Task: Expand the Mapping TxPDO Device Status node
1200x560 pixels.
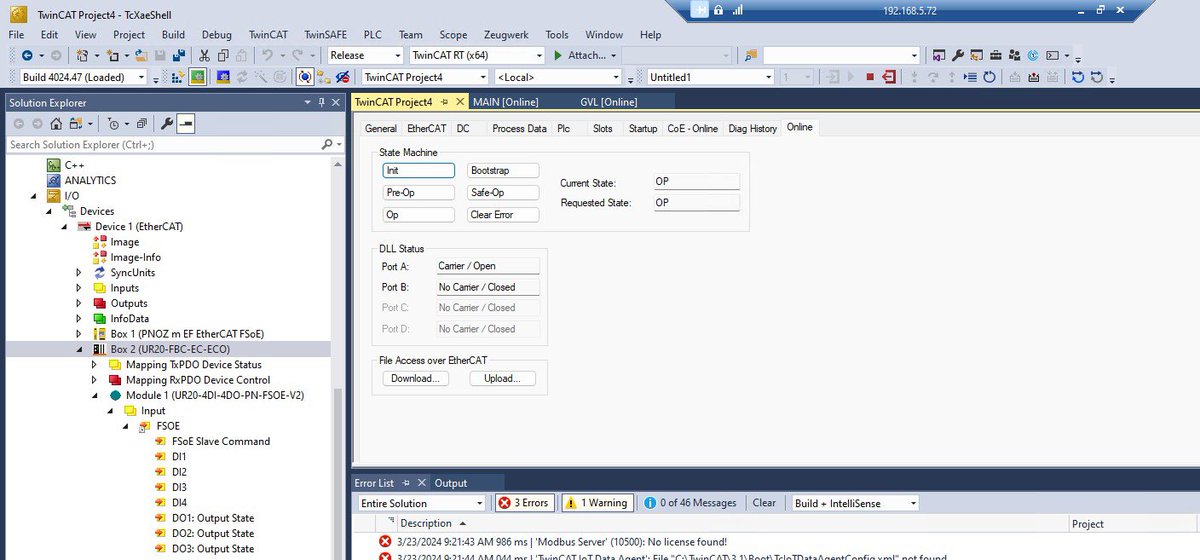Action: (x=94, y=365)
